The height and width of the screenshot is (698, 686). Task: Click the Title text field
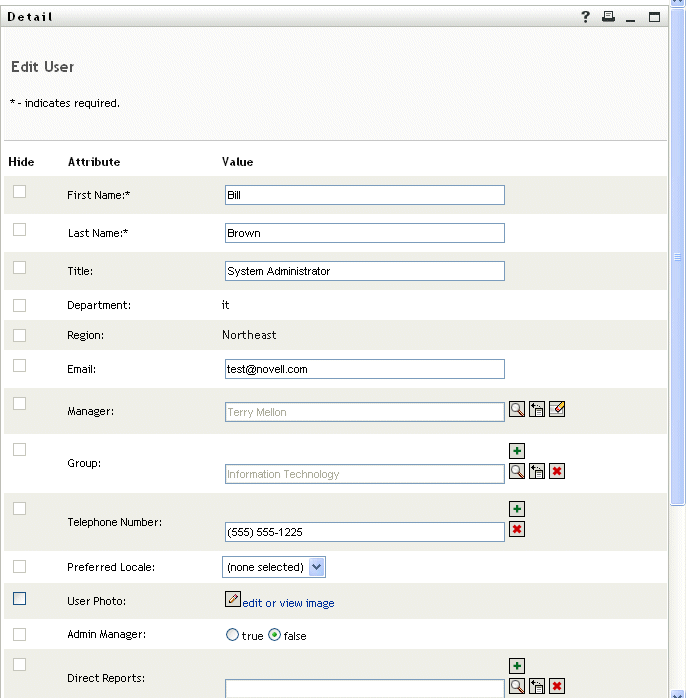coord(365,271)
